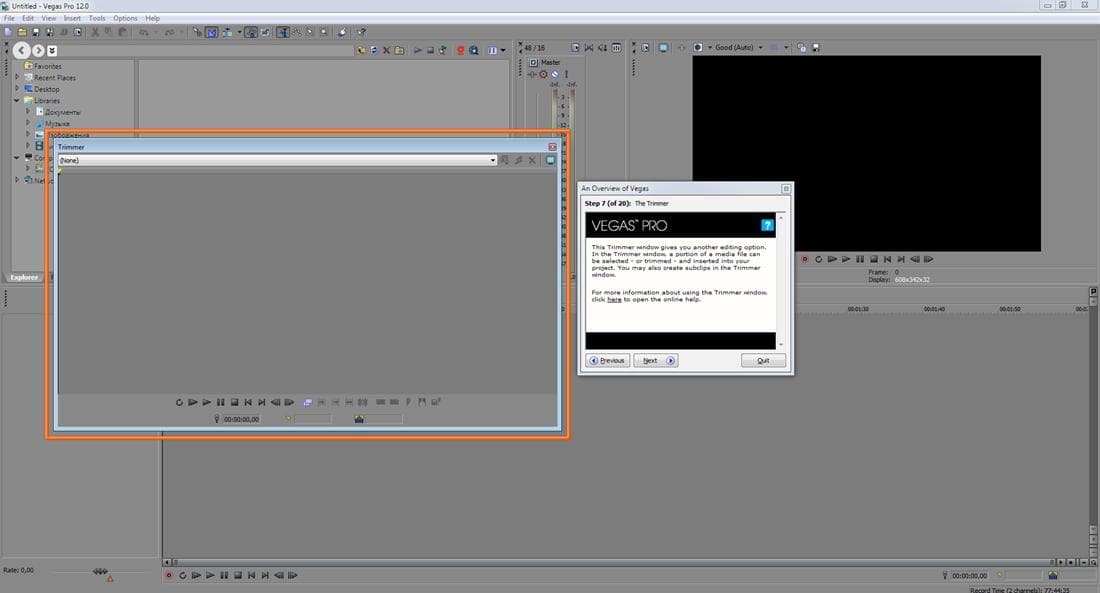Viewport: 1100px width, 593px height.
Task: Pause playback in the Trimmer
Action: coord(220,402)
